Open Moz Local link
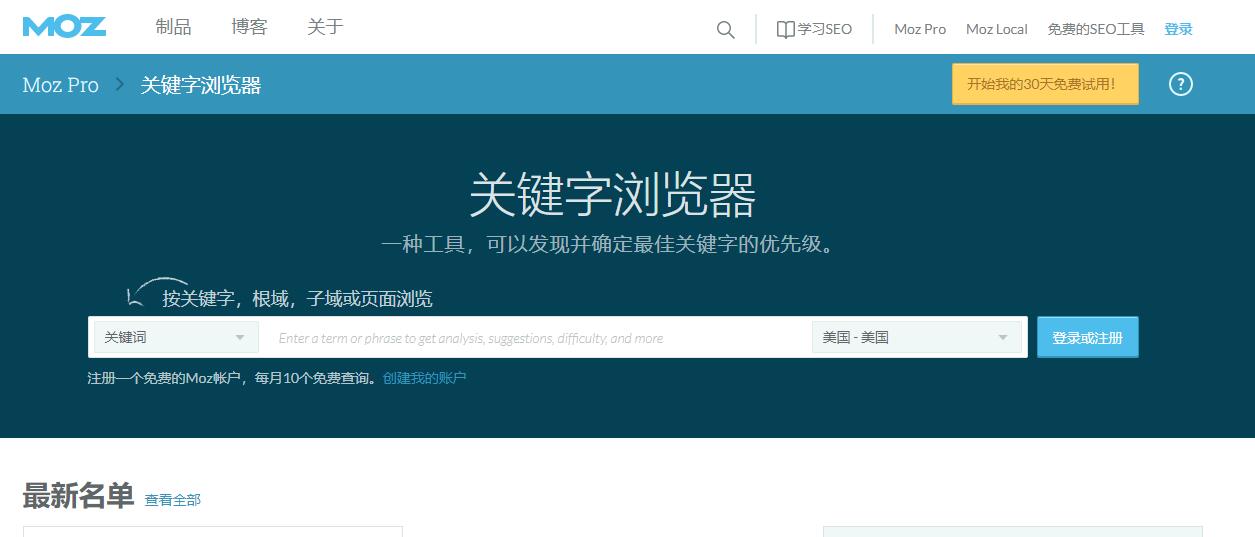The image size is (1255, 537). (997, 29)
